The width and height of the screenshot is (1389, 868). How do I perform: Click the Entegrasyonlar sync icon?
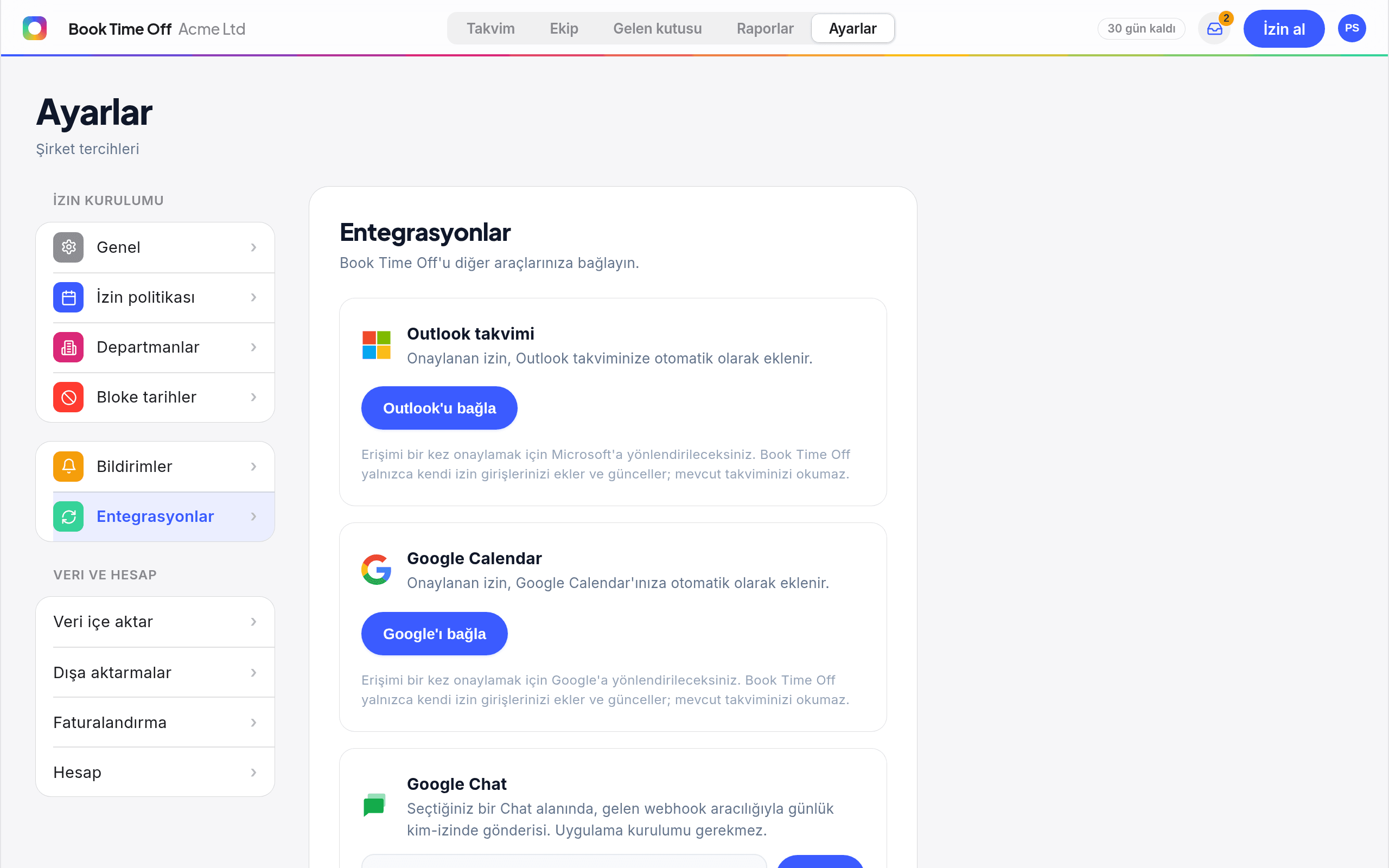coord(68,516)
